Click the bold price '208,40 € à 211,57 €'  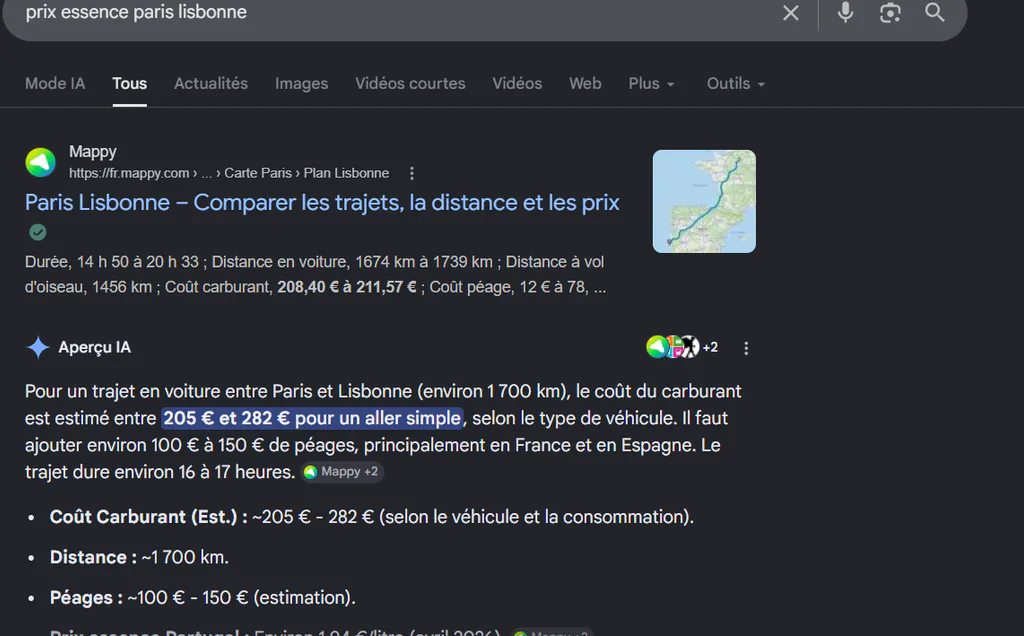[347, 287]
